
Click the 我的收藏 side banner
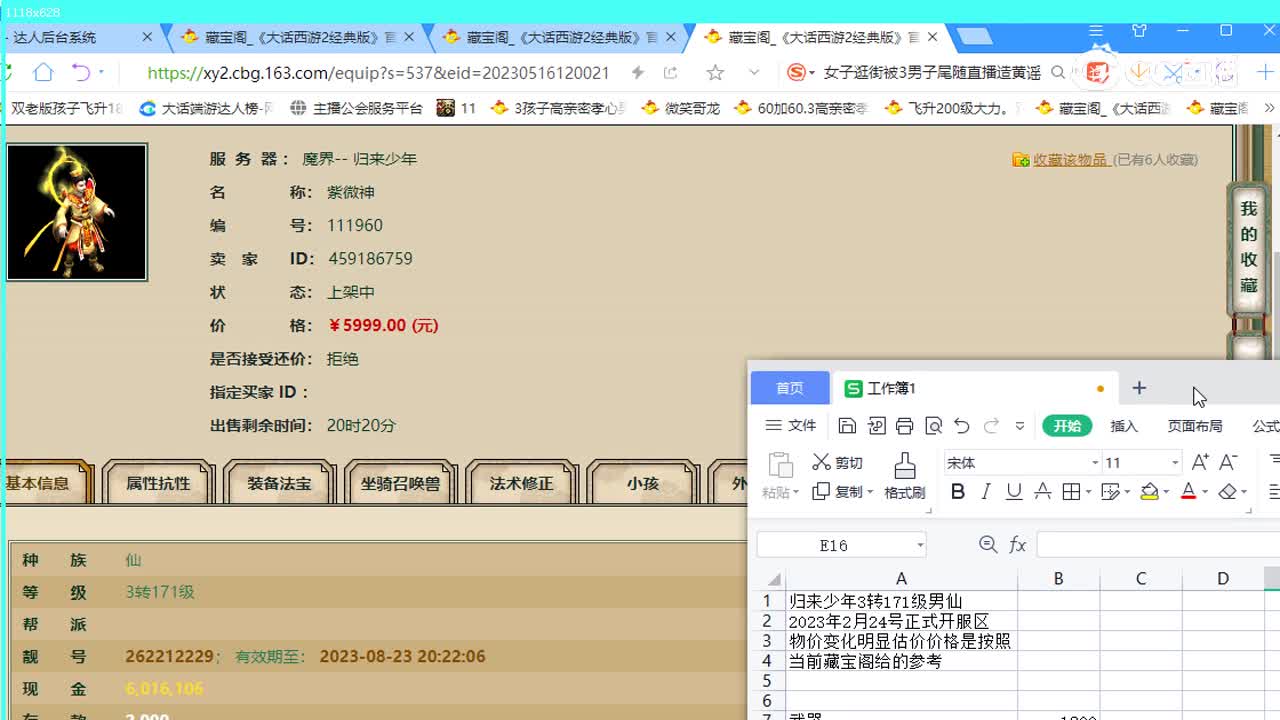point(1248,248)
